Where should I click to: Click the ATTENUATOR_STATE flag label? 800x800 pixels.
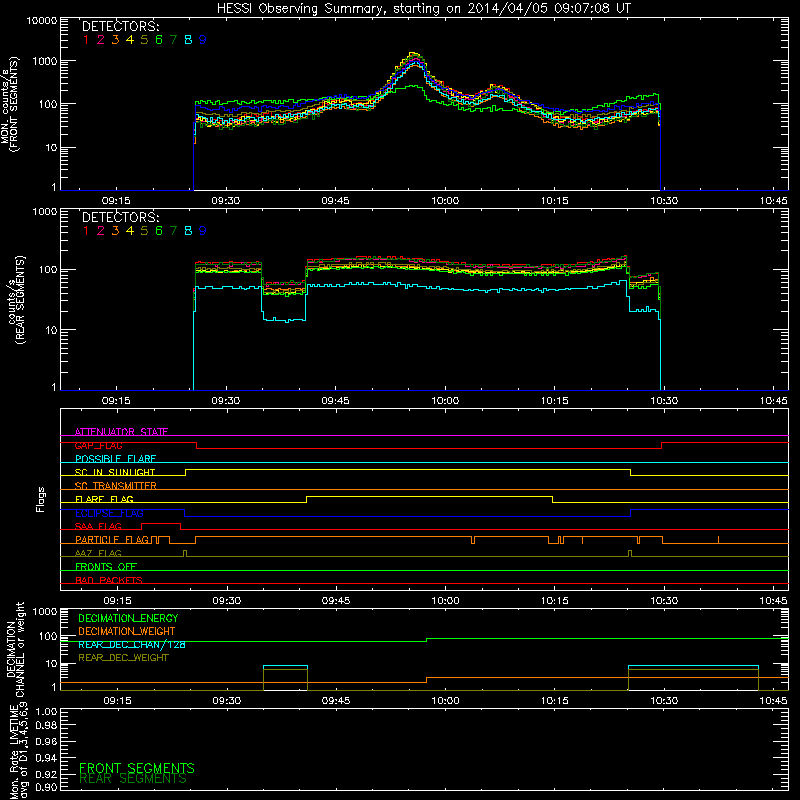(x=121, y=432)
